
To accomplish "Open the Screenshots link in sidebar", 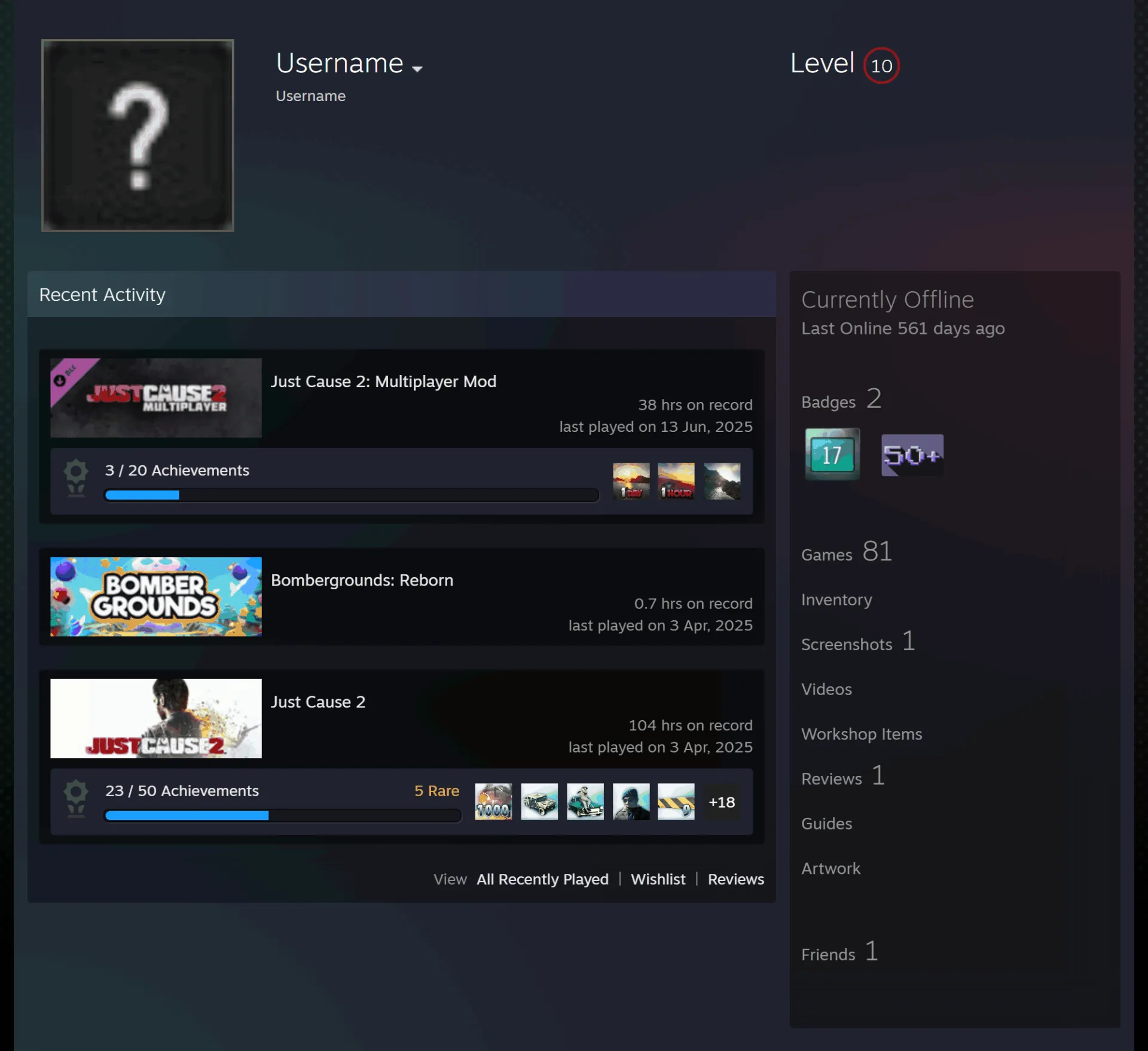I will coord(858,642).
